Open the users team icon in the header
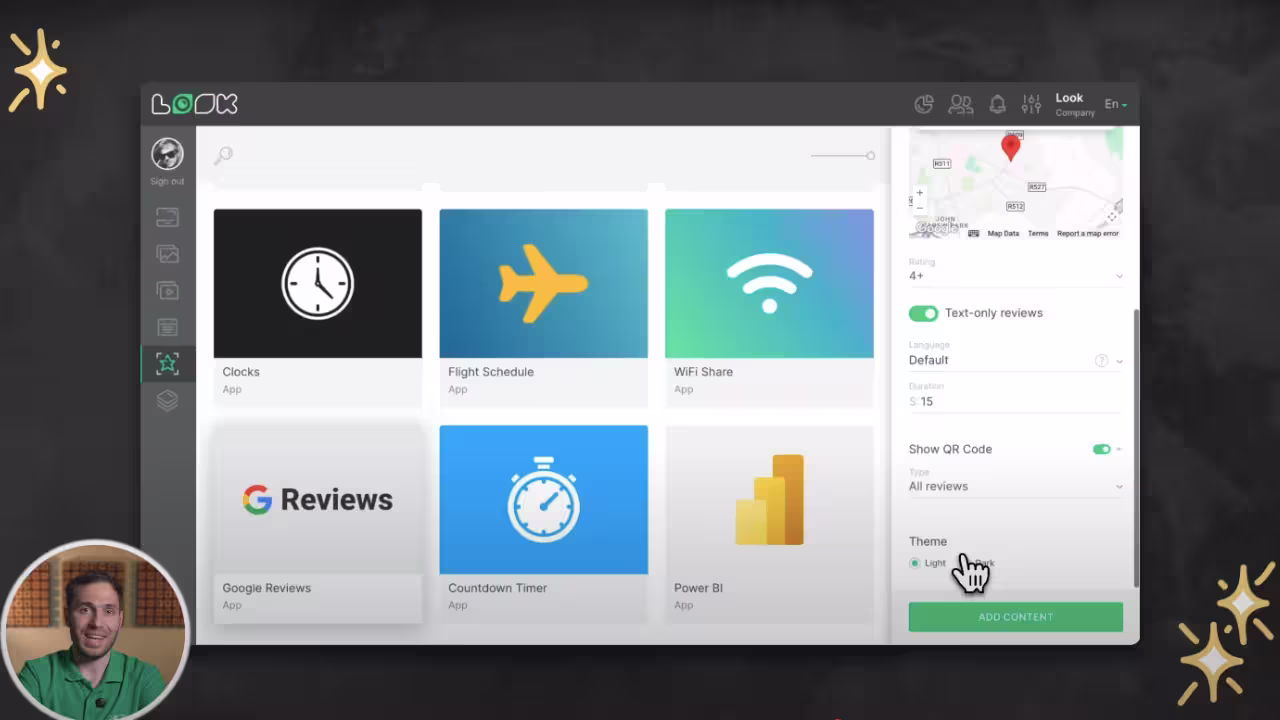 [960, 104]
